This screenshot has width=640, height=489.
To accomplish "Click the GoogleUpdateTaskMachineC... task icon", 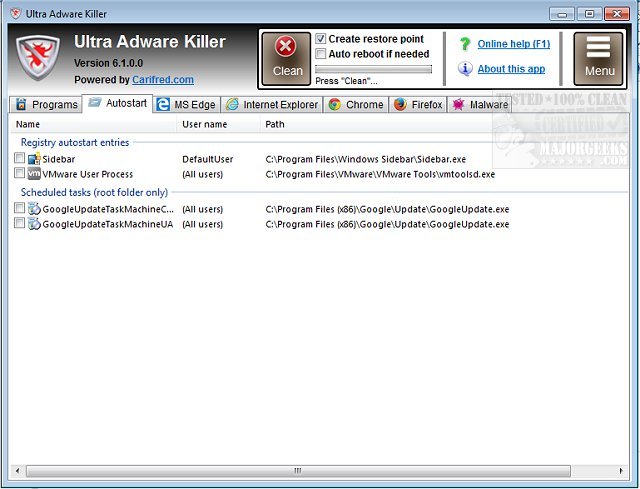I will tap(34, 209).
